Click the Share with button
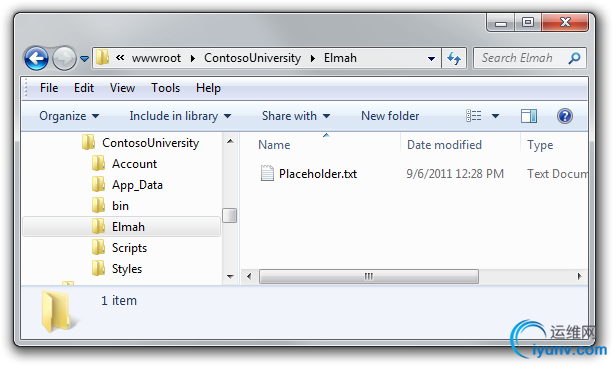The height and width of the screenshot is (366, 613). [x=296, y=116]
